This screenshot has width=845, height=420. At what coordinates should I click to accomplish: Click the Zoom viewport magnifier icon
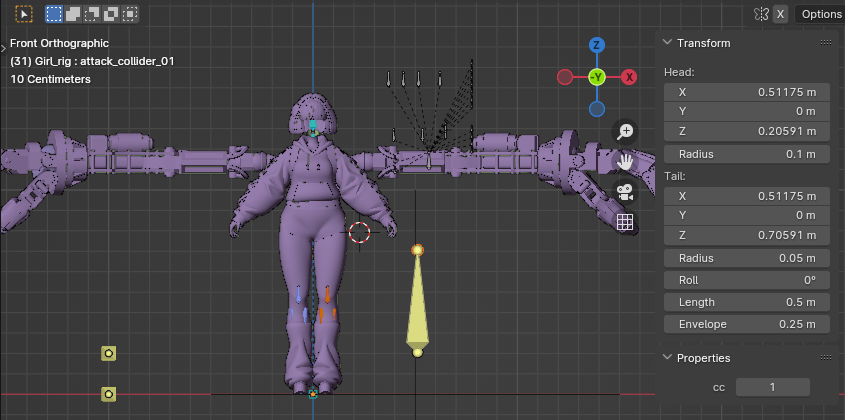[625, 132]
